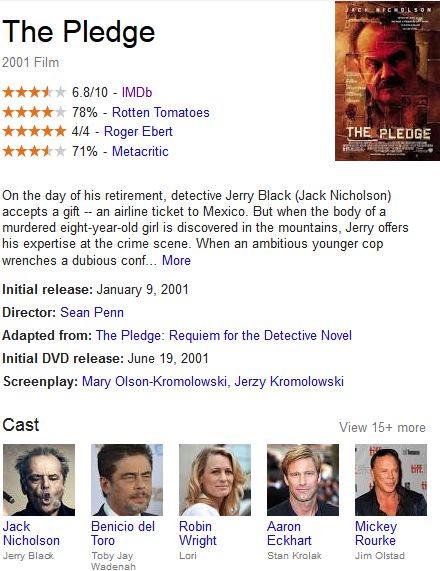Open the Rotten Tomatoes link
The height and width of the screenshot is (571, 440).
(x=161, y=112)
